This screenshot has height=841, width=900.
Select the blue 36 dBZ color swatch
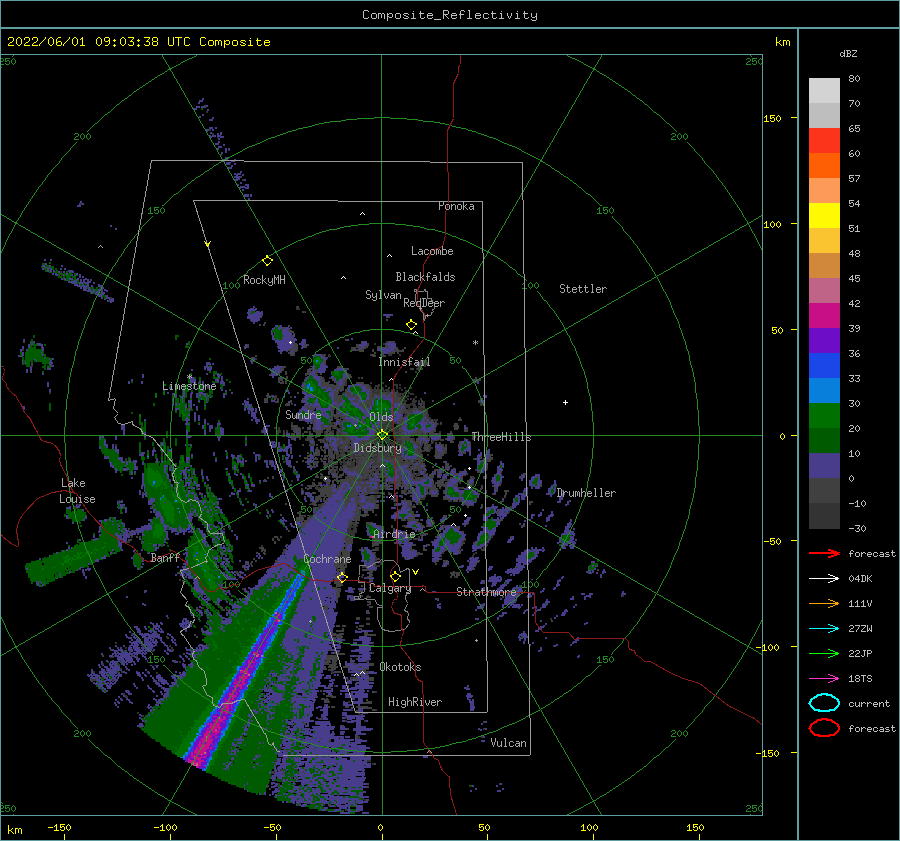click(x=824, y=365)
